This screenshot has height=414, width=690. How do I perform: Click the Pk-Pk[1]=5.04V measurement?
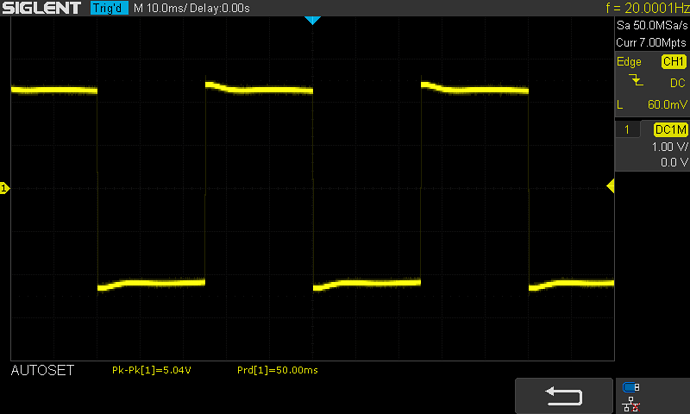[x=154, y=371]
